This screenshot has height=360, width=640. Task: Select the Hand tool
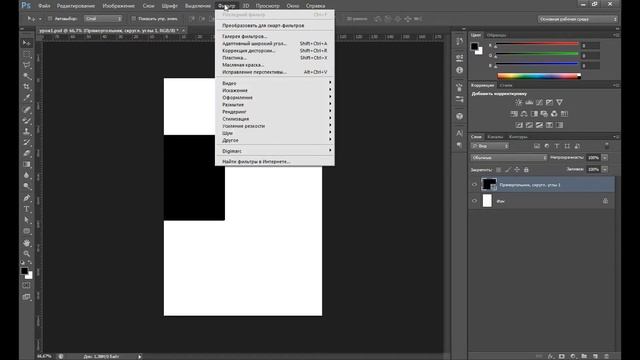27,243
